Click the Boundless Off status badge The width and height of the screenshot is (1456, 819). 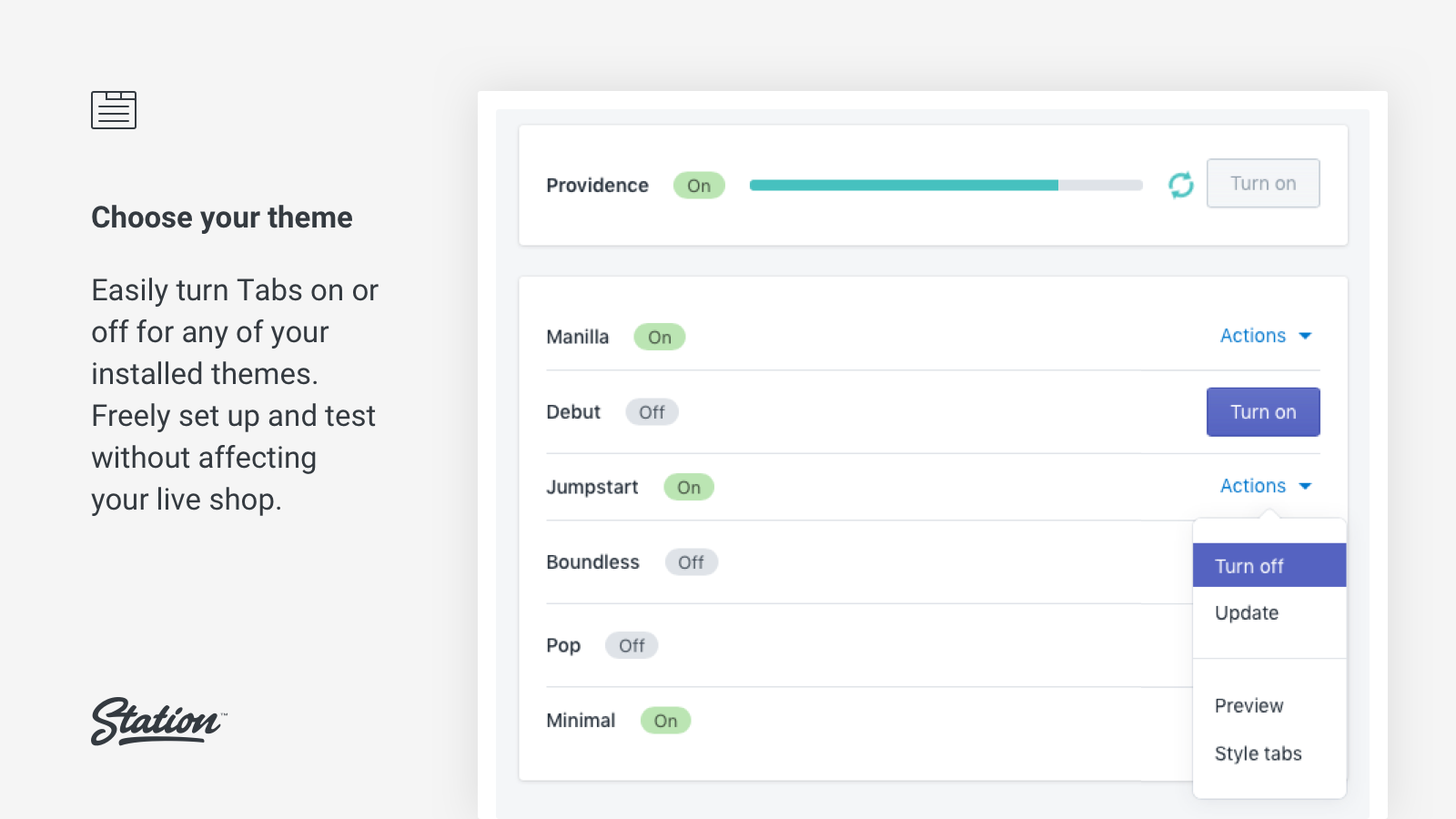coord(691,562)
